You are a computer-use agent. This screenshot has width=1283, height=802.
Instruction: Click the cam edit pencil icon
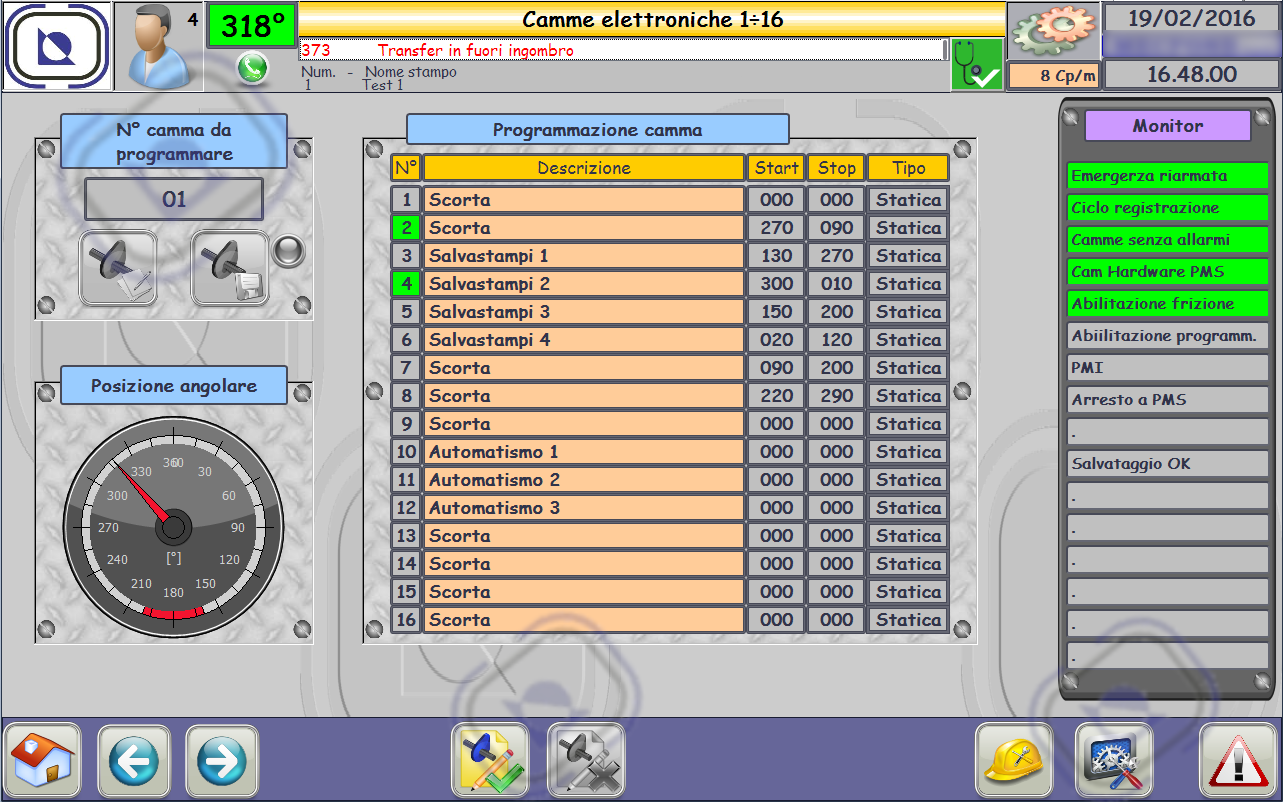click(x=118, y=268)
